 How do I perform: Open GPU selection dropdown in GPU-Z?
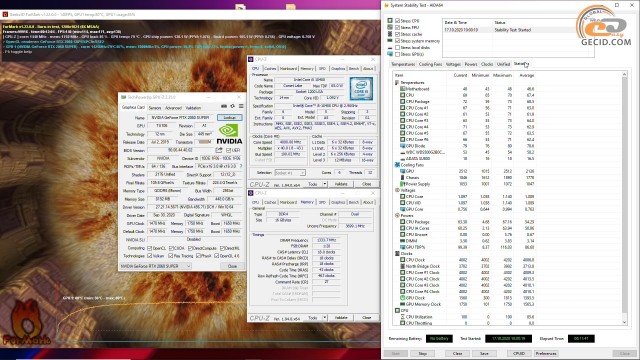tap(156, 266)
